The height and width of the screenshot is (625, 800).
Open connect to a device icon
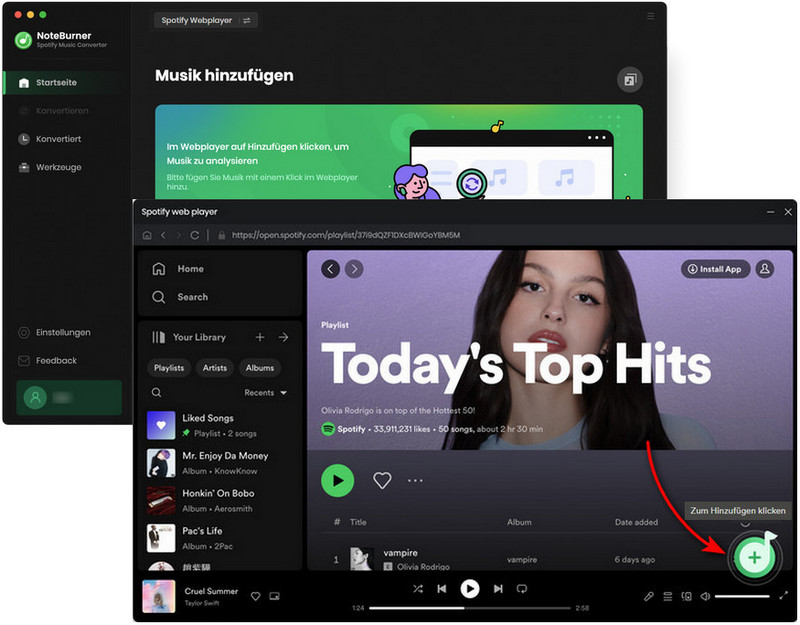687,596
